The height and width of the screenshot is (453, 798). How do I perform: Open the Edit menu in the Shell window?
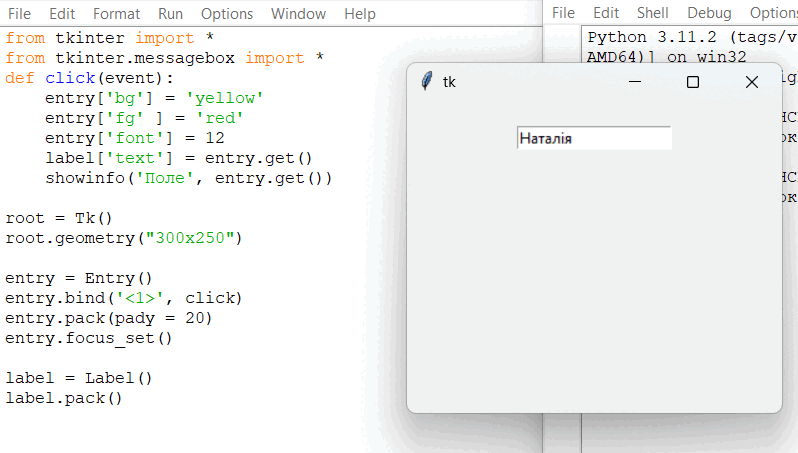tap(606, 13)
